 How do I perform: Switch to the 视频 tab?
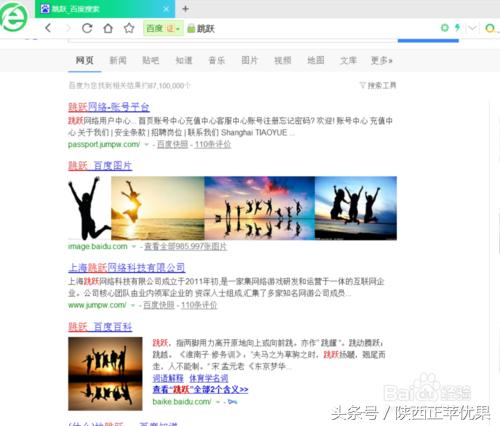[x=283, y=60]
